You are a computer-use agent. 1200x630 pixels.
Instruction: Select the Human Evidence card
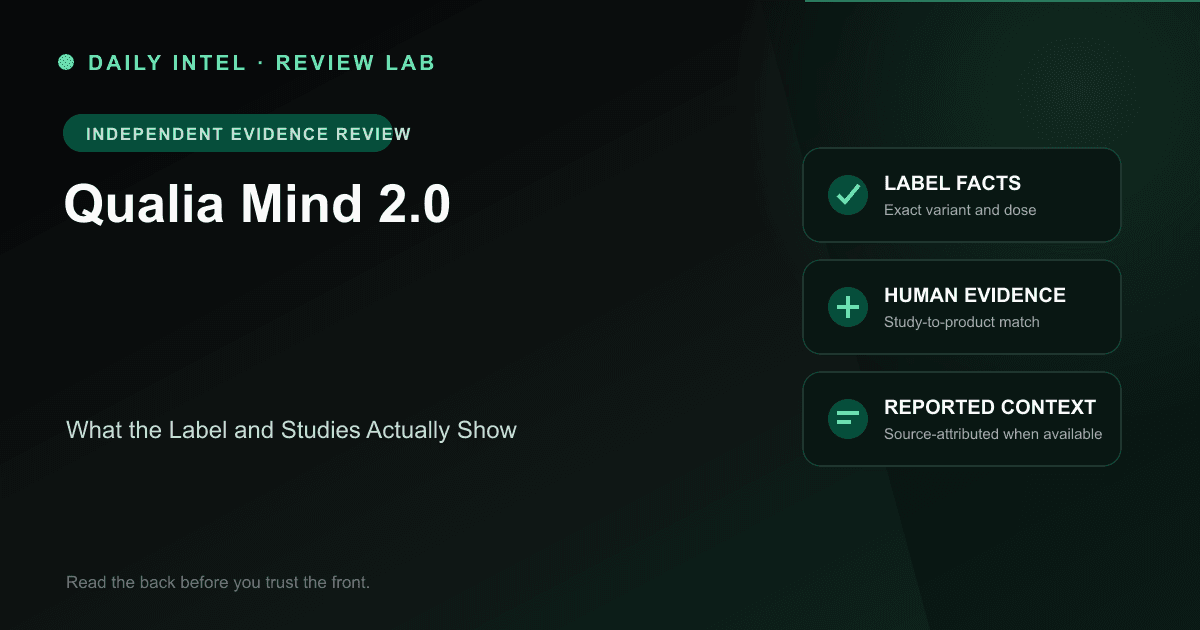pos(962,307)
